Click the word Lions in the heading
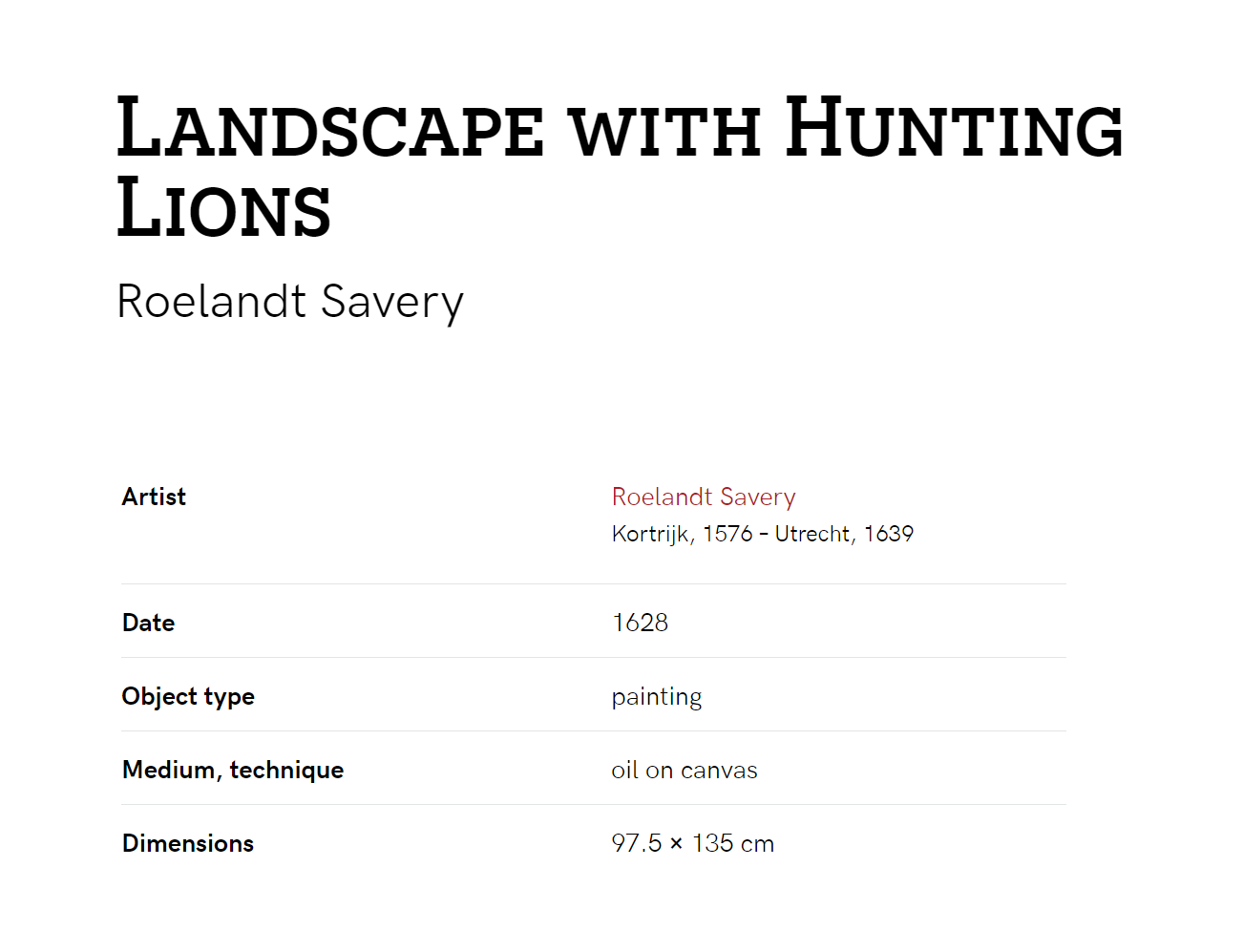1243x952 pixels. 224,207
